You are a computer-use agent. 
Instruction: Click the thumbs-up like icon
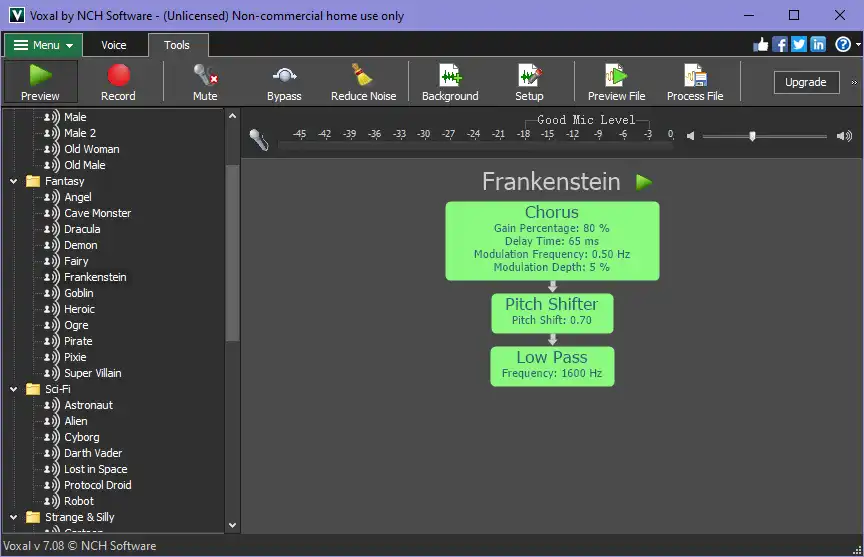[x=760, y=45]
